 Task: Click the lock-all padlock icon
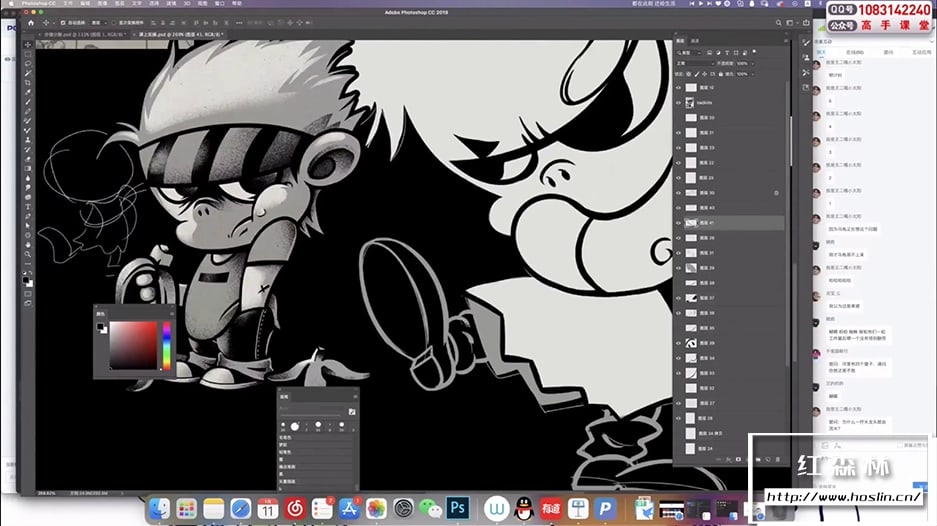tap(721, 74)
